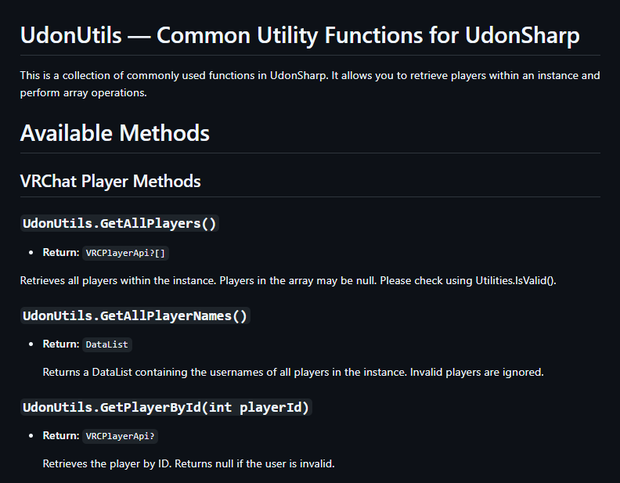Click the sentence 'Retrieves all players within the instance'
This screenshot has width=620, height=483.
pos(118,281)
